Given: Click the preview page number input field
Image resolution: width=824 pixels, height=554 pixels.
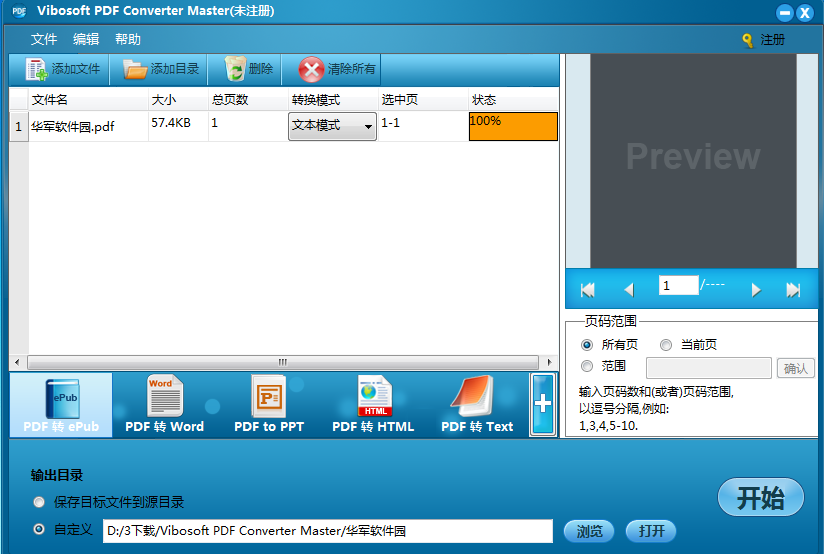Looking at the screenshot, I should pos(678,285).
